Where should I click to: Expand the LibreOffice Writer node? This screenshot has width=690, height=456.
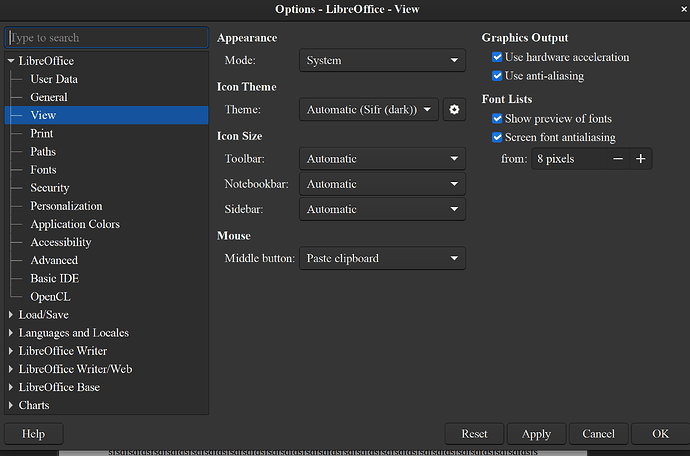(11, 351)
